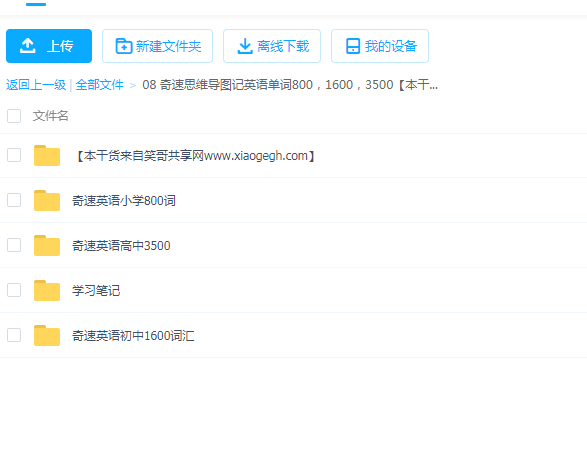Screen dimensions: 587x463
Task: Click the offline download arrow icon
Action: coord(245,46)
